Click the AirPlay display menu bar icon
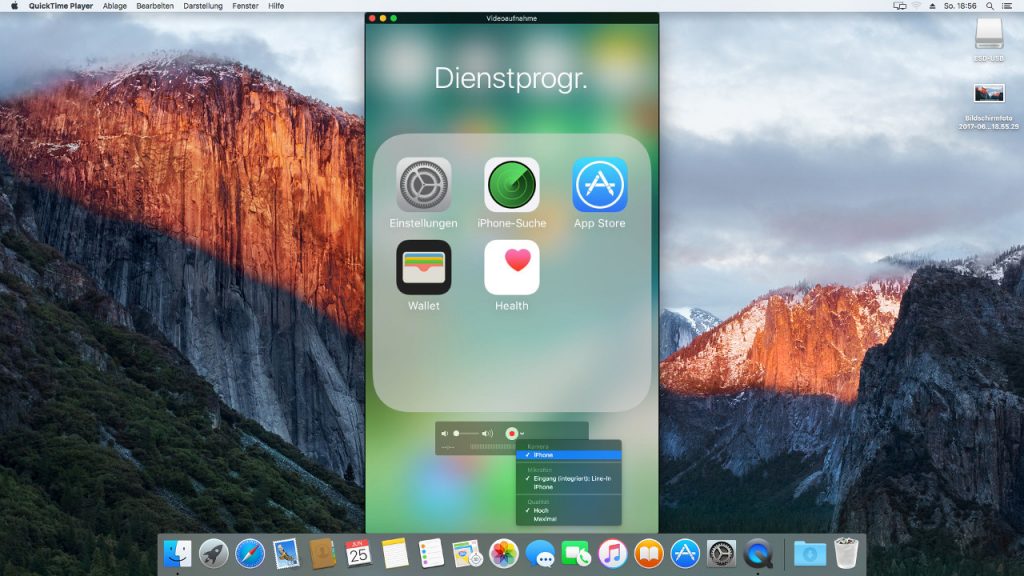 [899, 6]
